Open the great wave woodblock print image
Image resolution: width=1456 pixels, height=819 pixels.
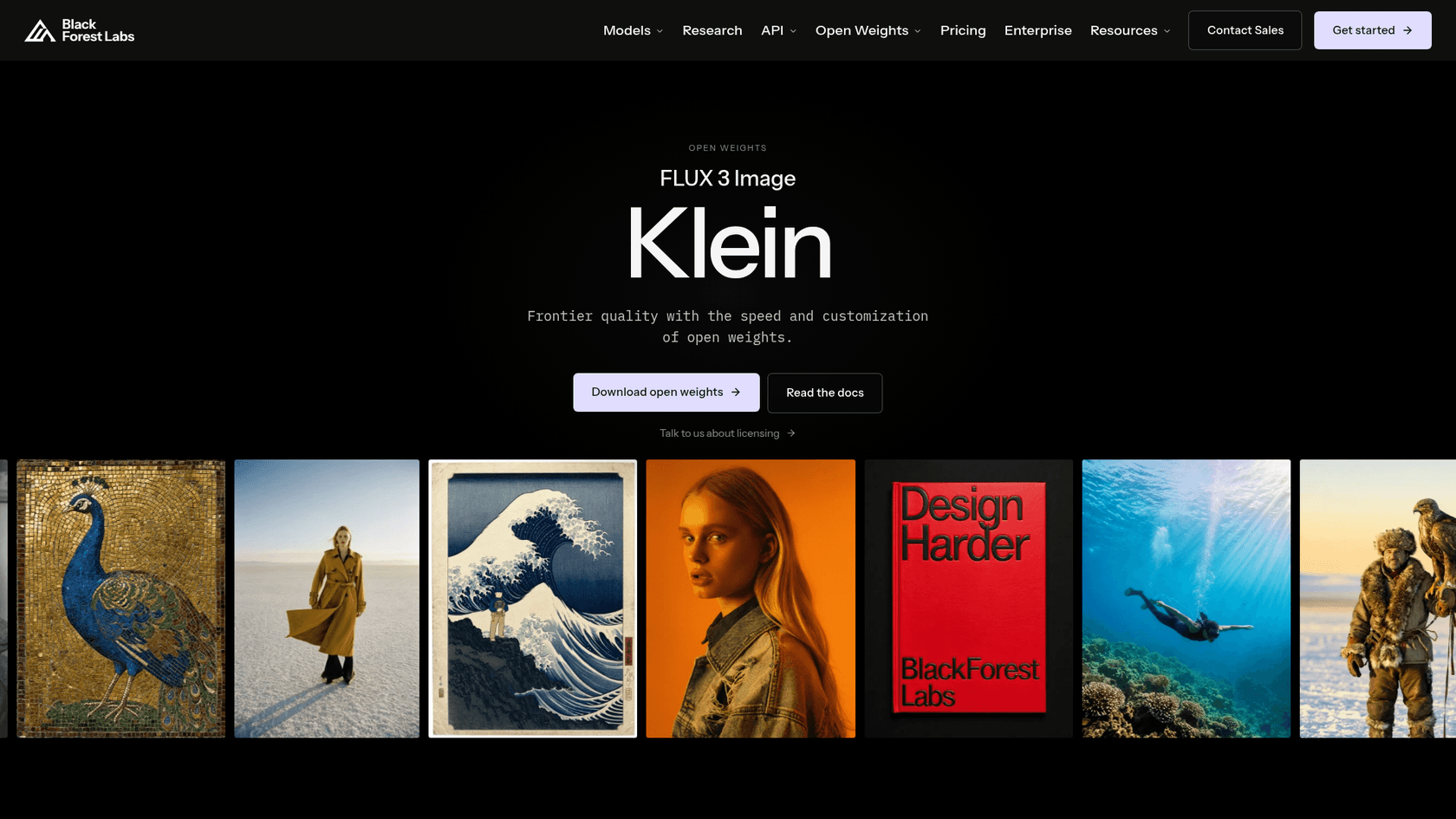pyautogui.click(x=532, y=599)
